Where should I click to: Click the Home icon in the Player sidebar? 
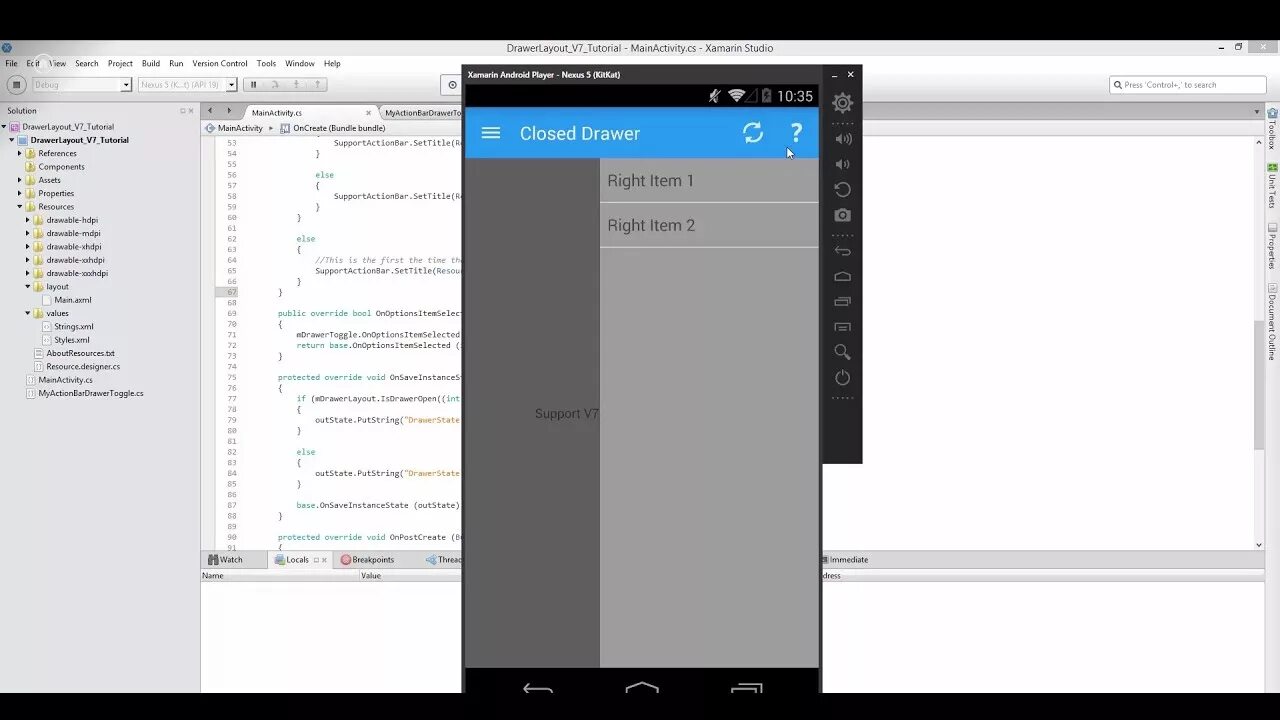[843, 276]
